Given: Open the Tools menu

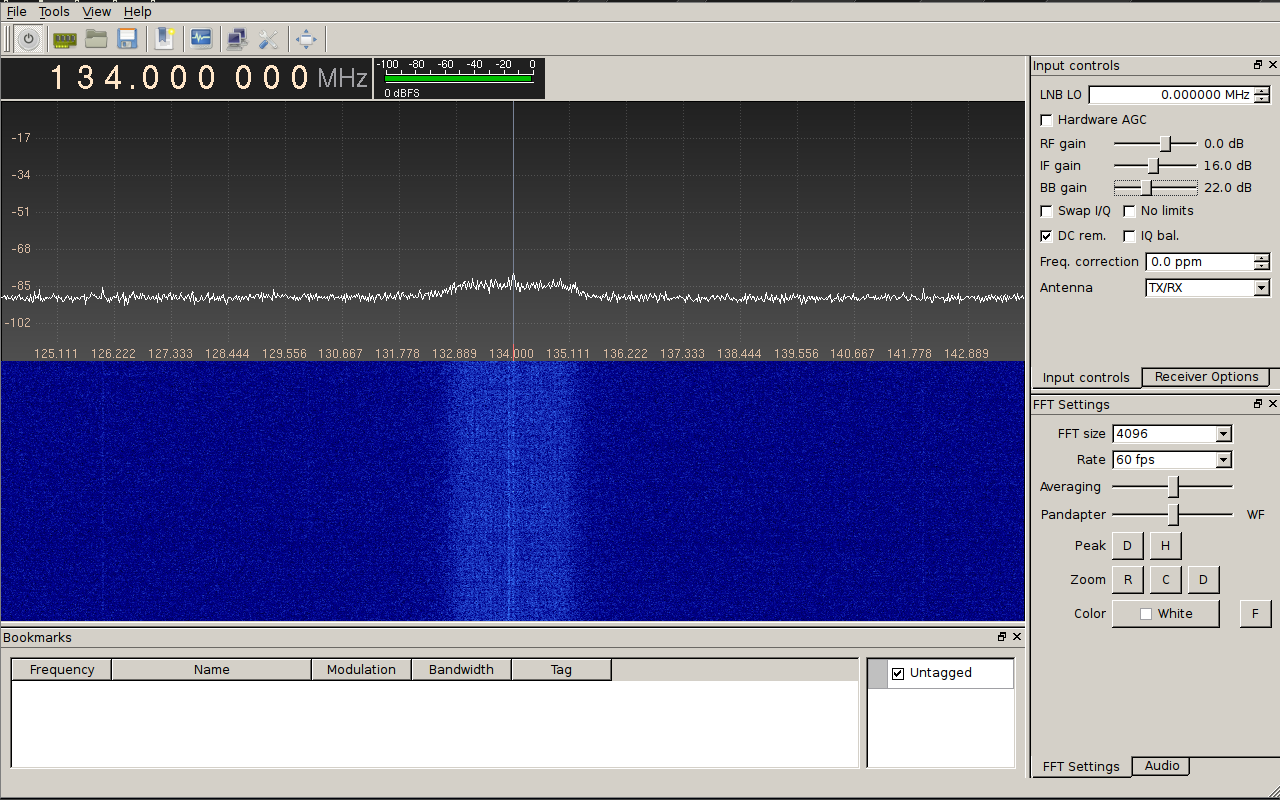Looking at the screenshot, I should tap(54, 12).
